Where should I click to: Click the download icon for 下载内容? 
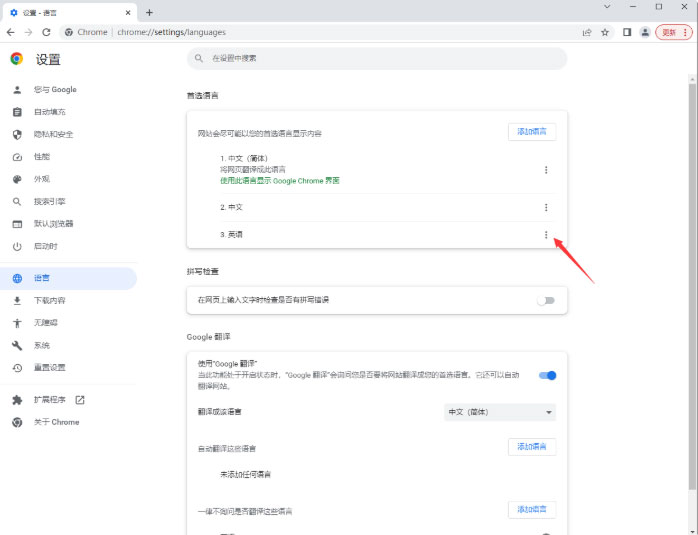click(x=17, y=300)
